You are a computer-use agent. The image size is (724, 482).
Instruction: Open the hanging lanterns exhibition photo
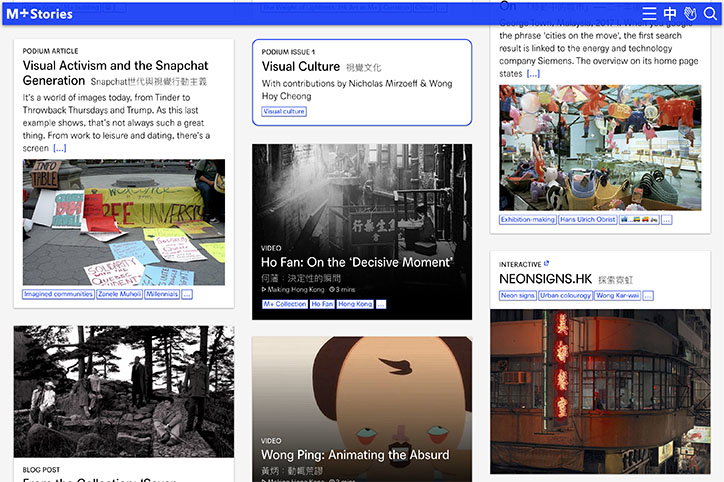pyautogui.click(x=600, y=148)
